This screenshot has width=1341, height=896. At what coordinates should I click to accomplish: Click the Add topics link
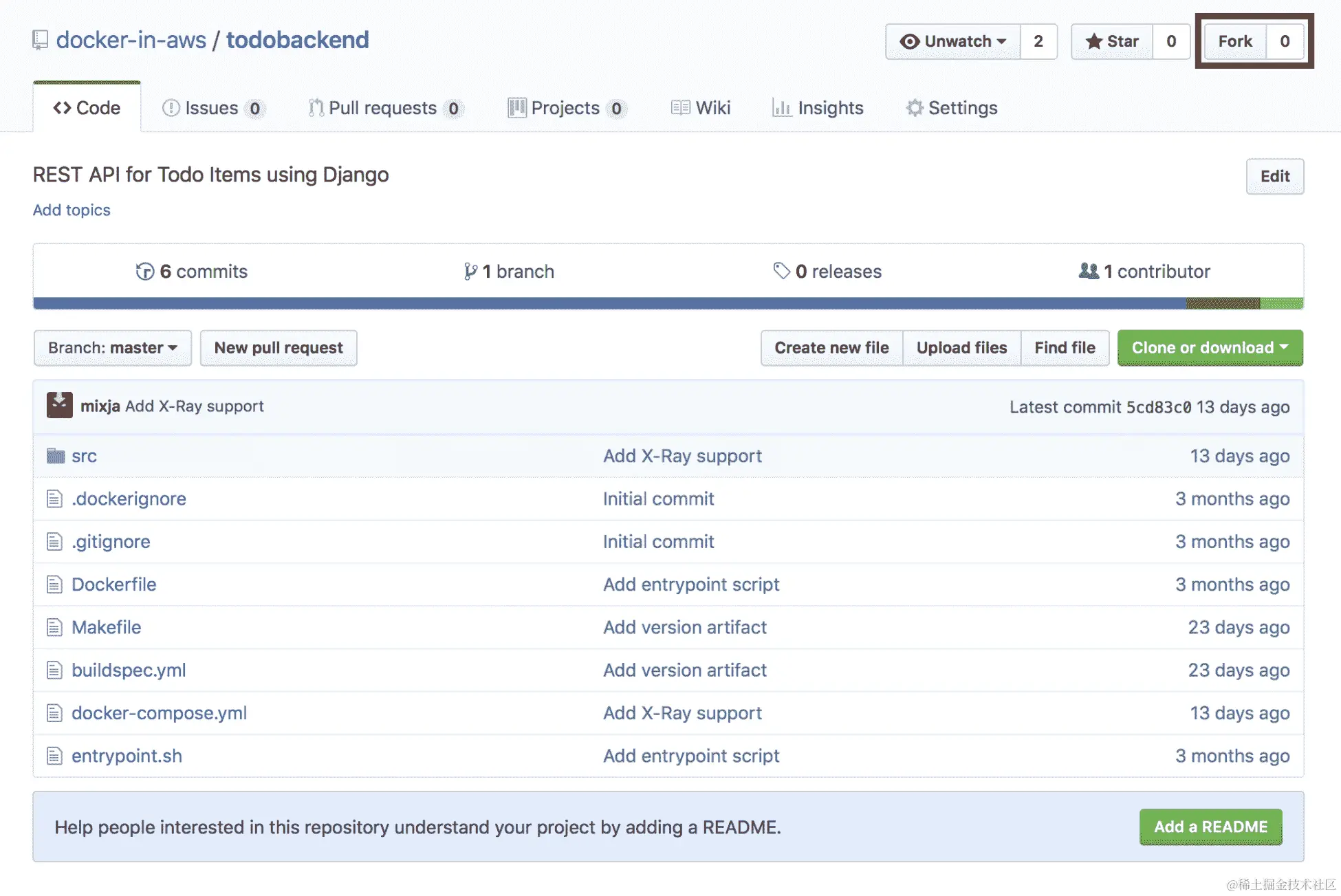coord(72,210)
